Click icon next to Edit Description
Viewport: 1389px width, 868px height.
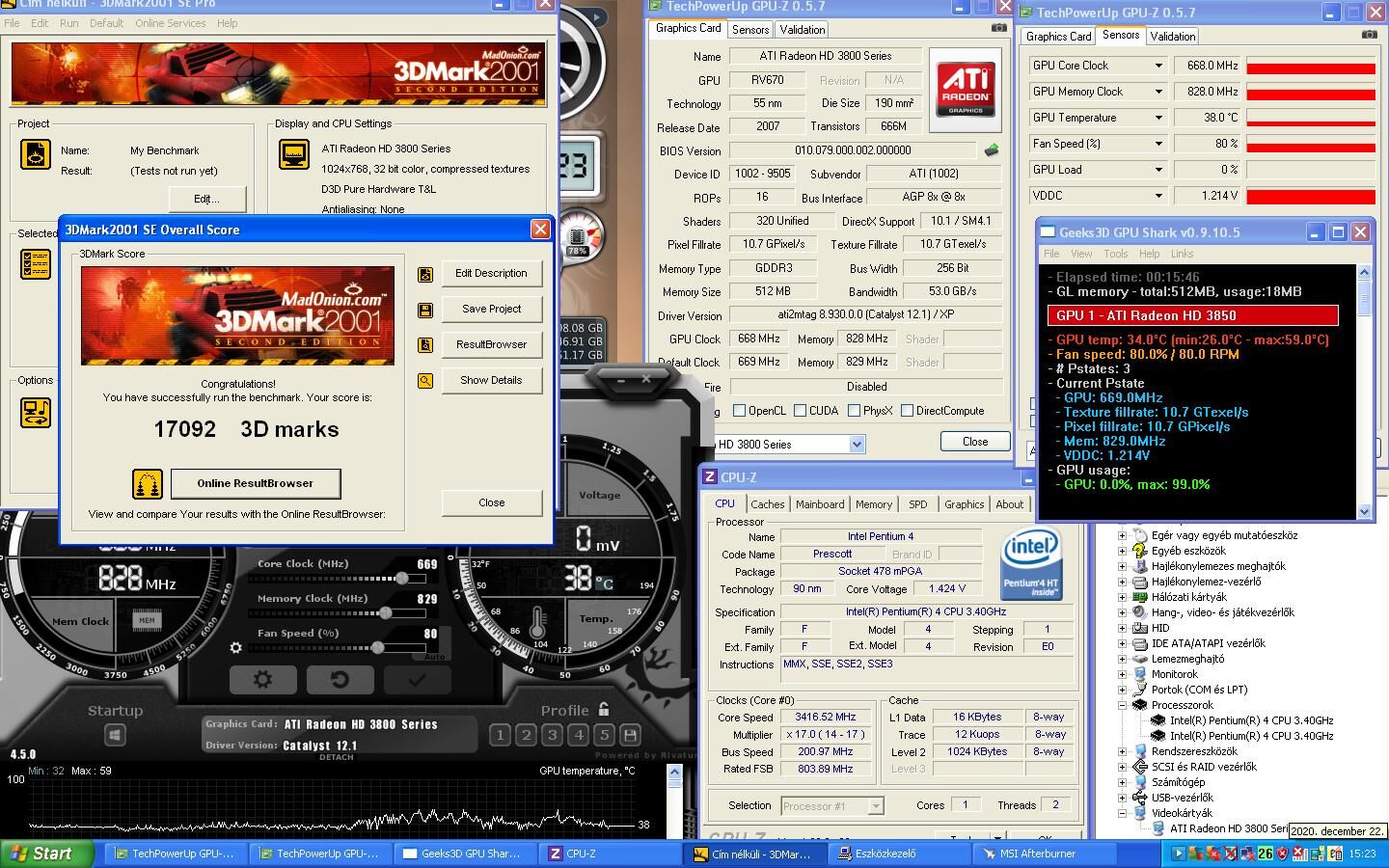425,274
